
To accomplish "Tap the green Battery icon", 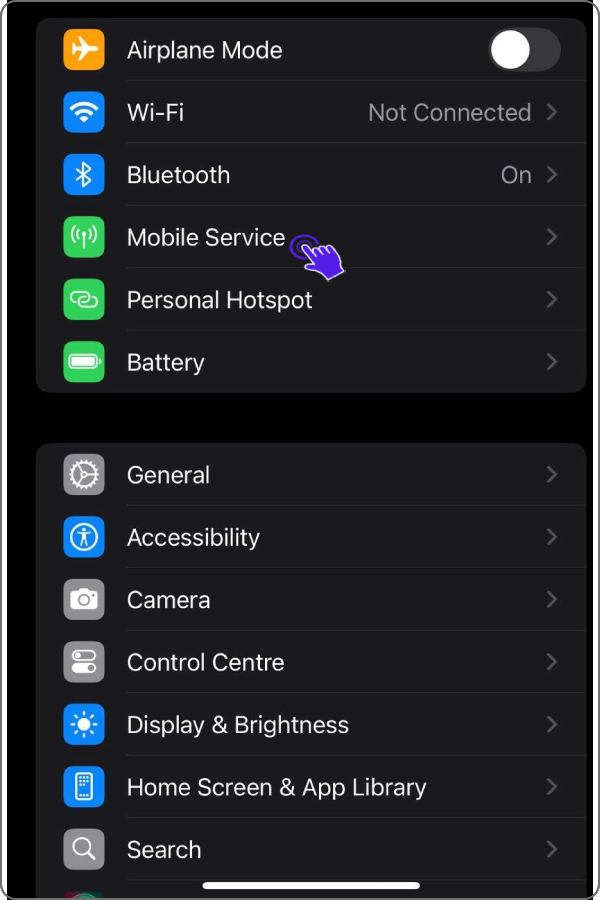I will click(84, 362).
